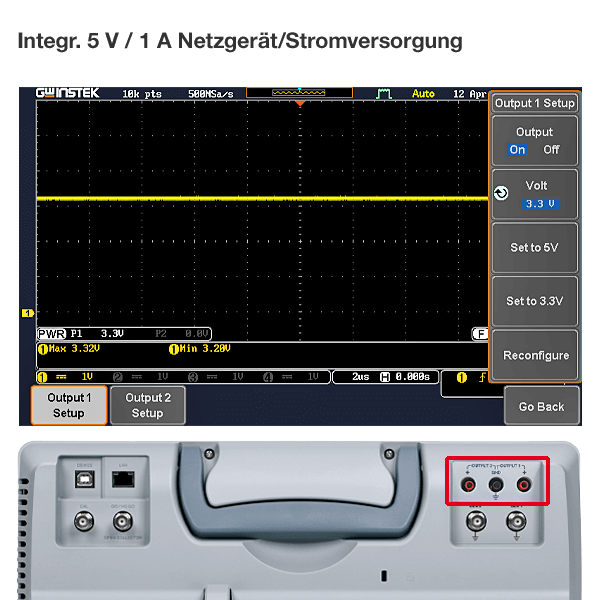Click the Go Back button
This screenshot has width=600, height=600.
541,406
